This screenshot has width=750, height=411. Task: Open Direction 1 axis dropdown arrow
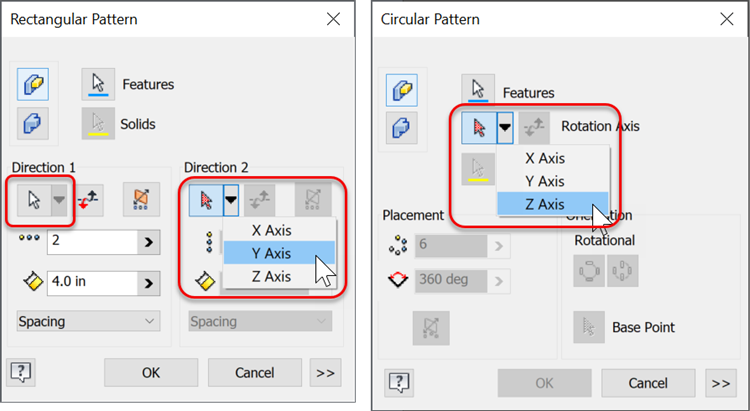[61, 199]
